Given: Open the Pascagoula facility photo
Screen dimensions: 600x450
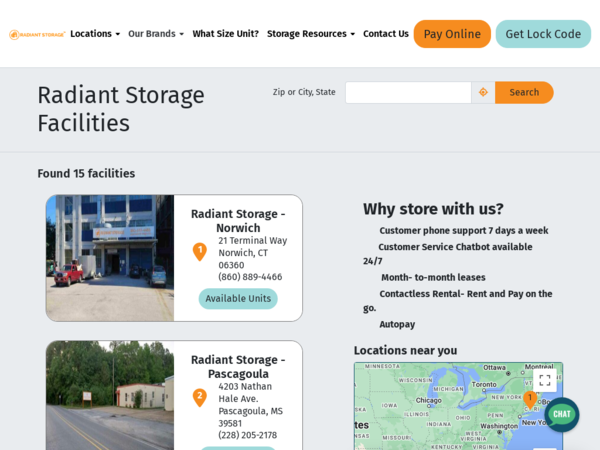Looking at the screenshot, I should click(x=110, y=396).
